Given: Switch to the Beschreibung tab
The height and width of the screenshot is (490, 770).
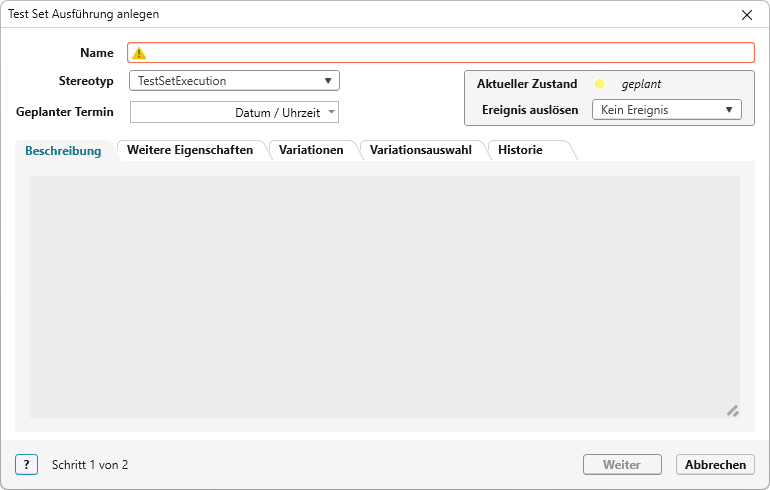Looking at the screenshot, I should 63,151.
